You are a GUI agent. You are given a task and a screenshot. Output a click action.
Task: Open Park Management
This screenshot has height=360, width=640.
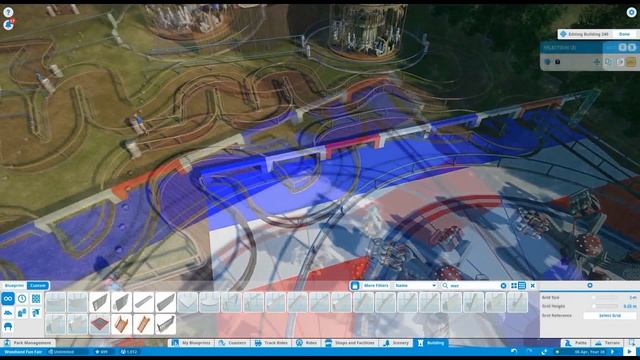click(x=28, y=343)
